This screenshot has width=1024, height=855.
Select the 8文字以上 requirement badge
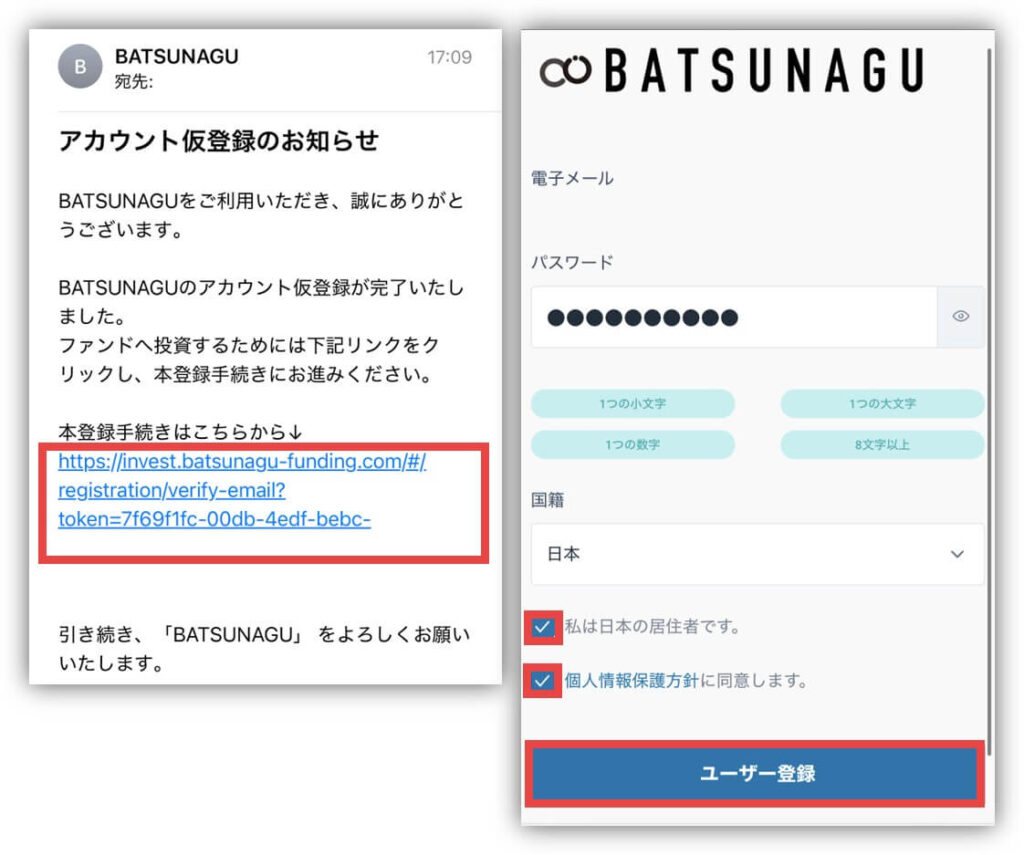point(882,445)
